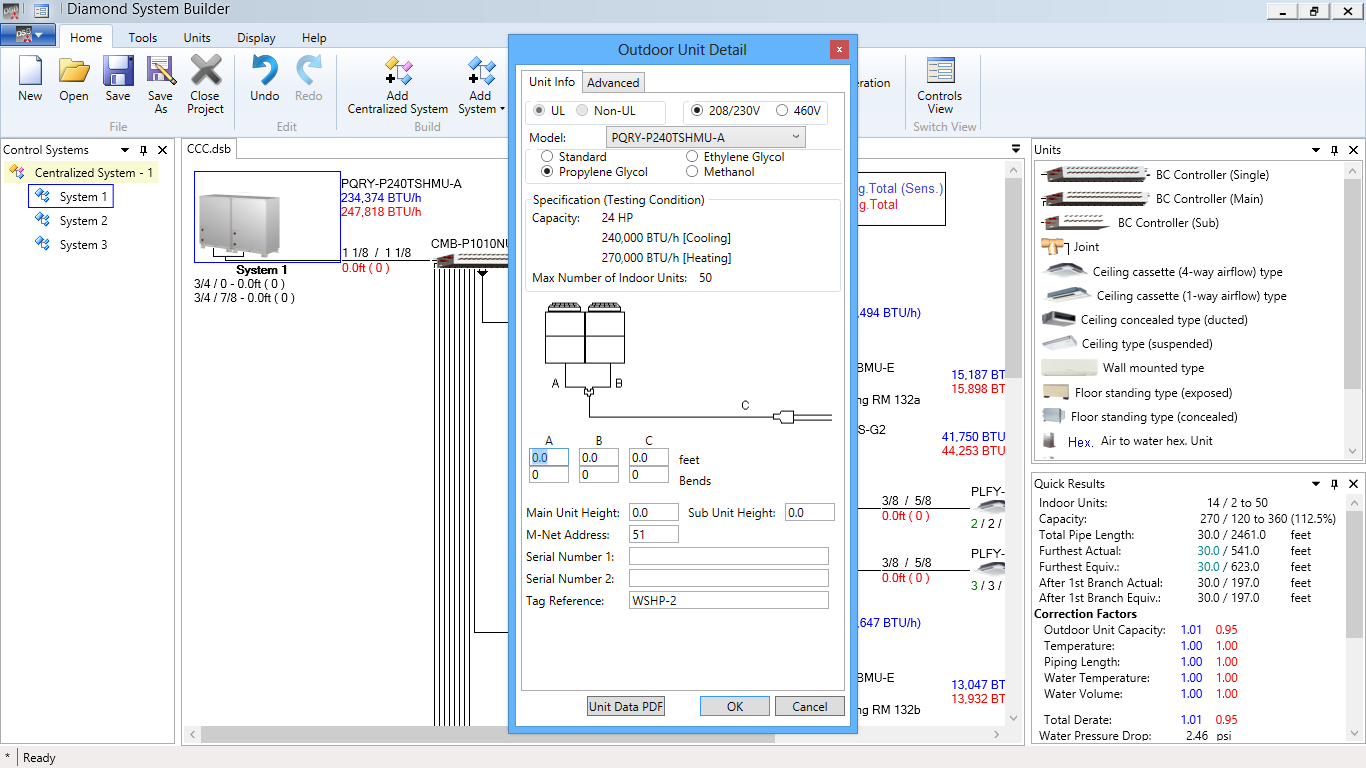The height and width of the screenshot is (768, 1366).
Task: Click Cancel in Outdoor Unit Detail
Action: point(810,706)
